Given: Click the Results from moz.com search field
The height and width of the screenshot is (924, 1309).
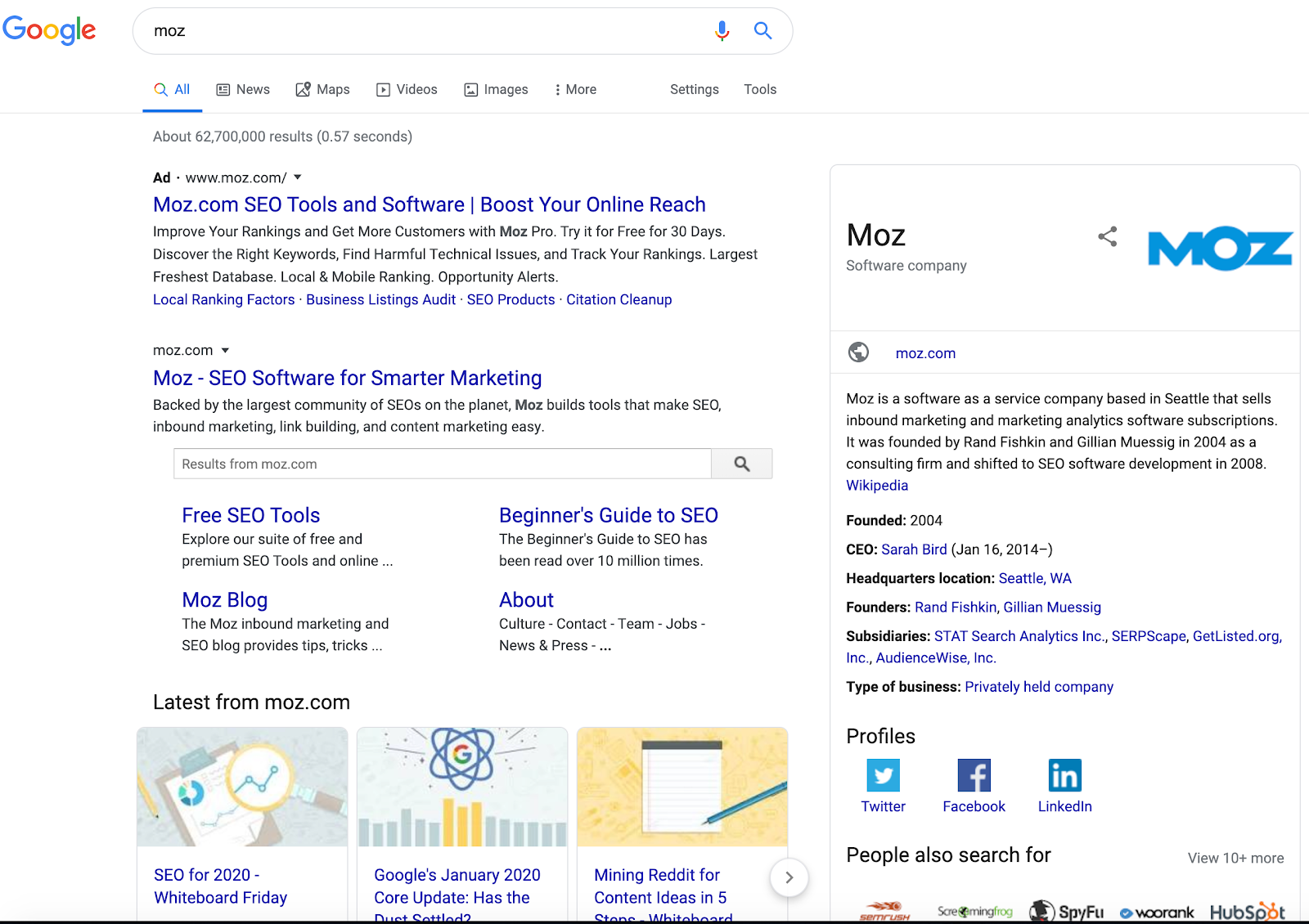Looking at the screenshot, I should coord(442,464).
